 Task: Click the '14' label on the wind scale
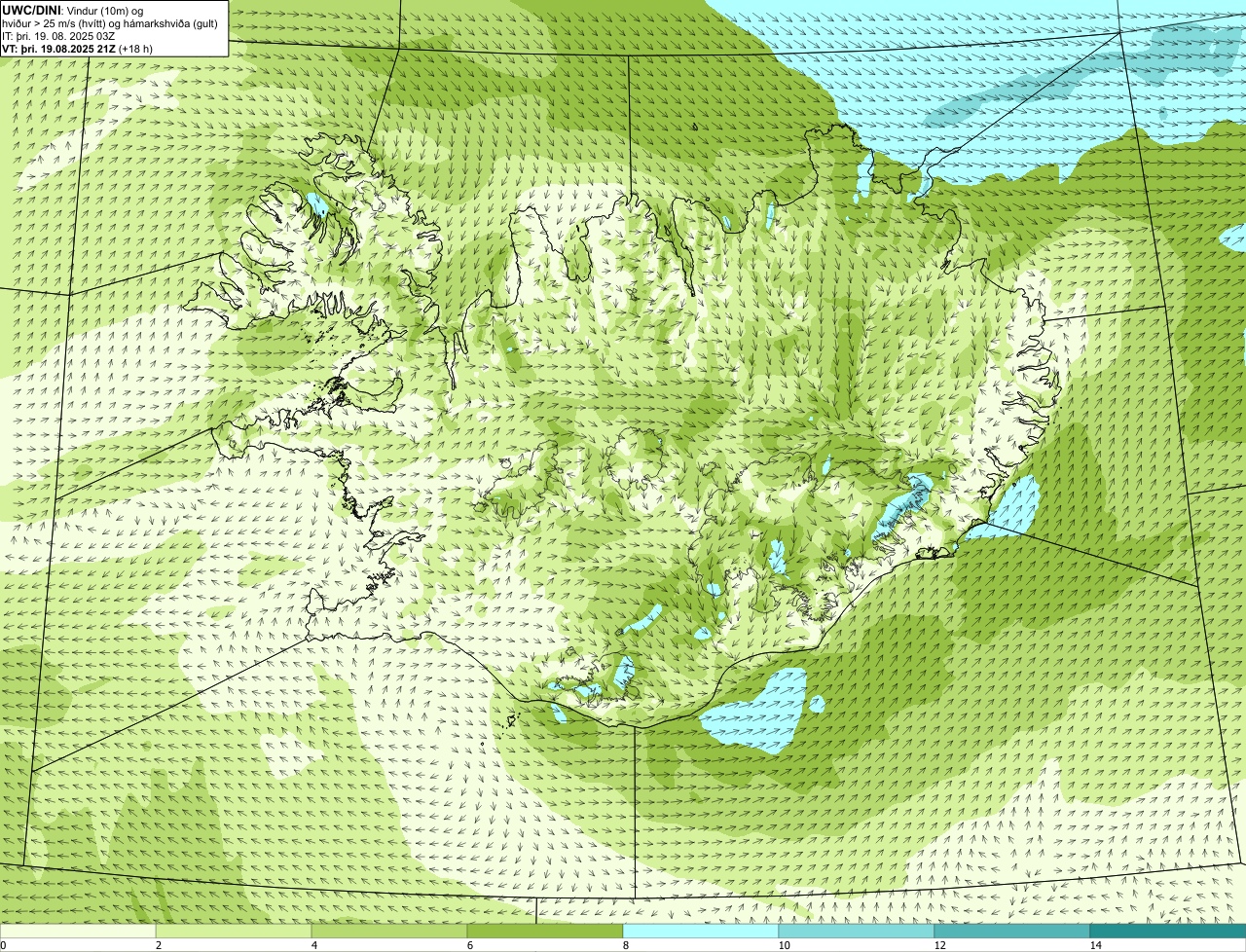point(1095,945)
